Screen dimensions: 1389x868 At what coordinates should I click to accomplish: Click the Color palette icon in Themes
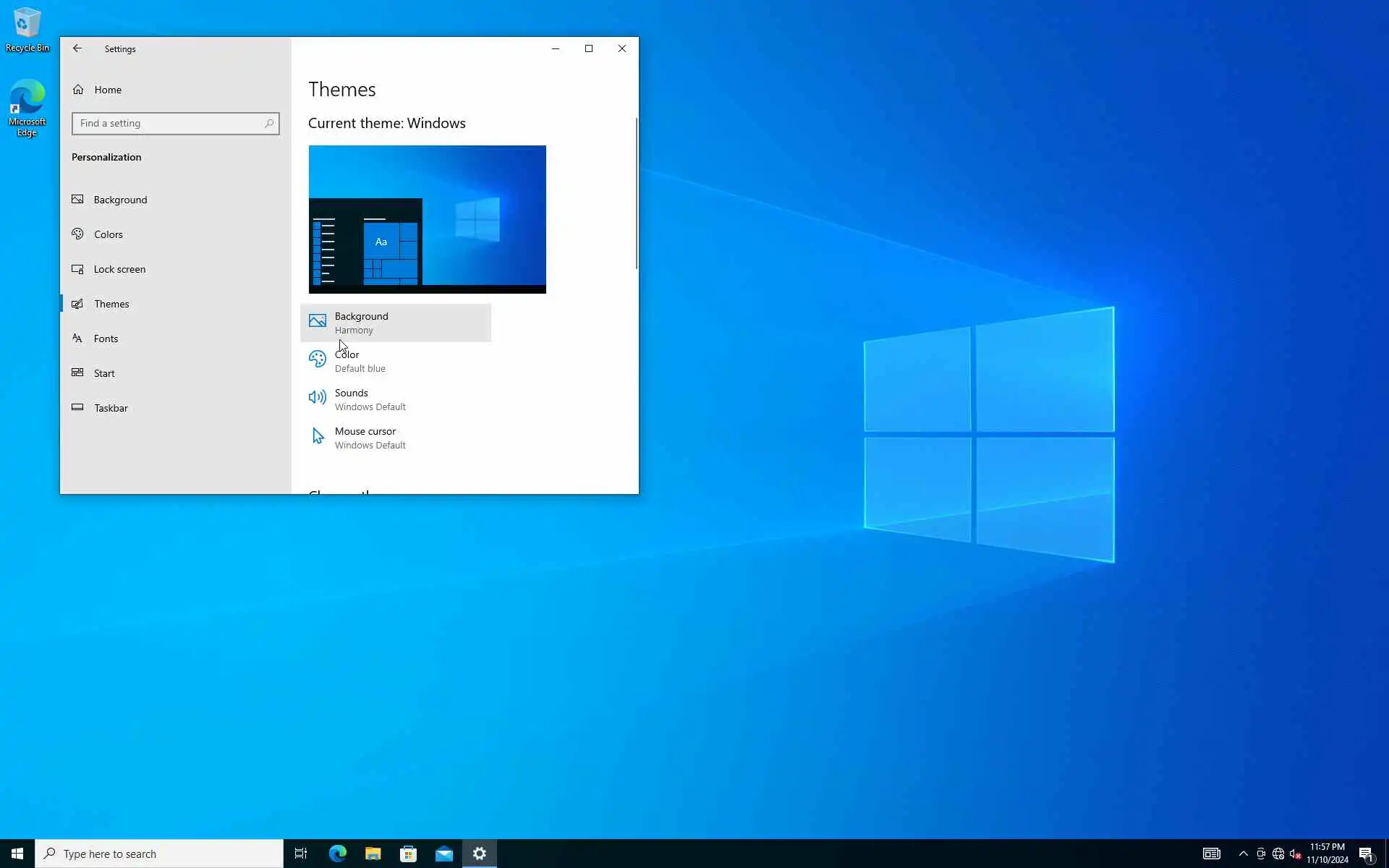pos(317,359)
